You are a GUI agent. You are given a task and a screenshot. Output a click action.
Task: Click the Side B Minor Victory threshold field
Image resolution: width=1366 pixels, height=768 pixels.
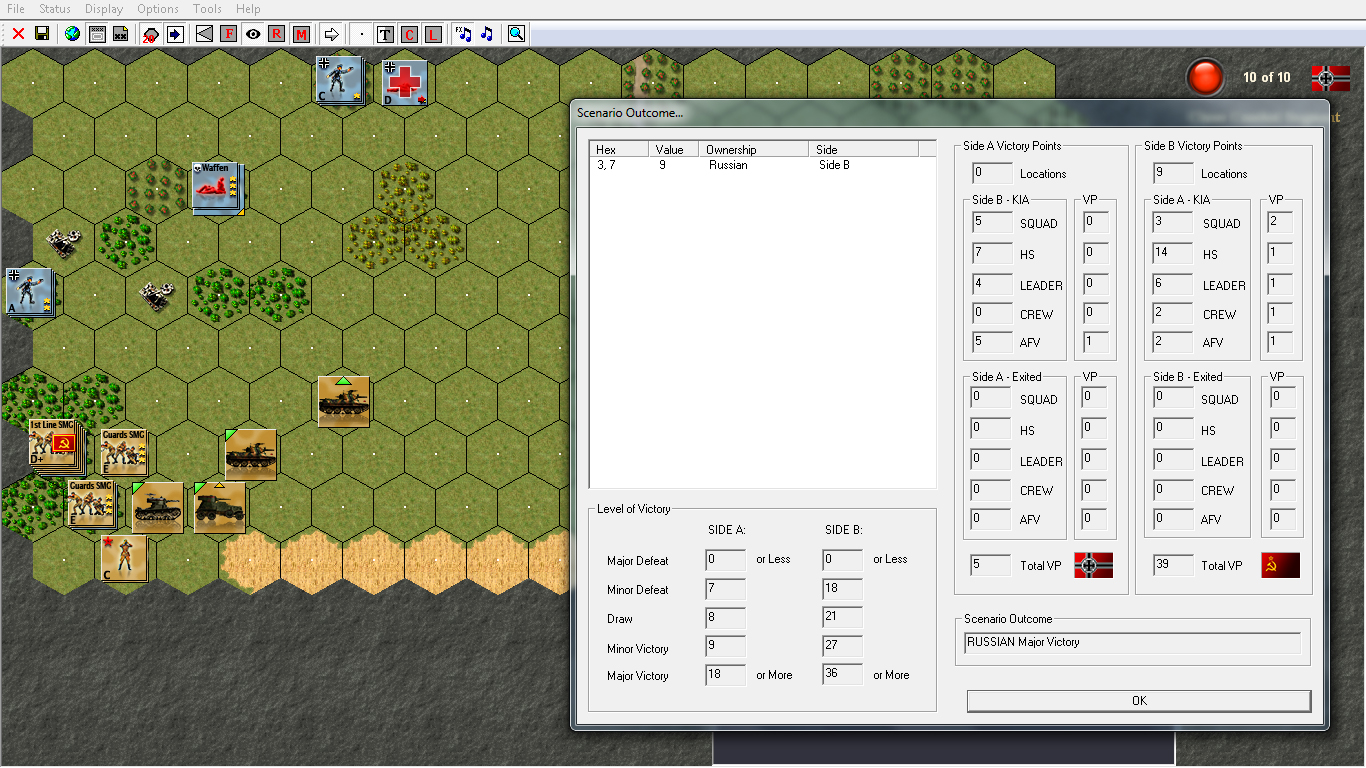[x=842, y=646]
